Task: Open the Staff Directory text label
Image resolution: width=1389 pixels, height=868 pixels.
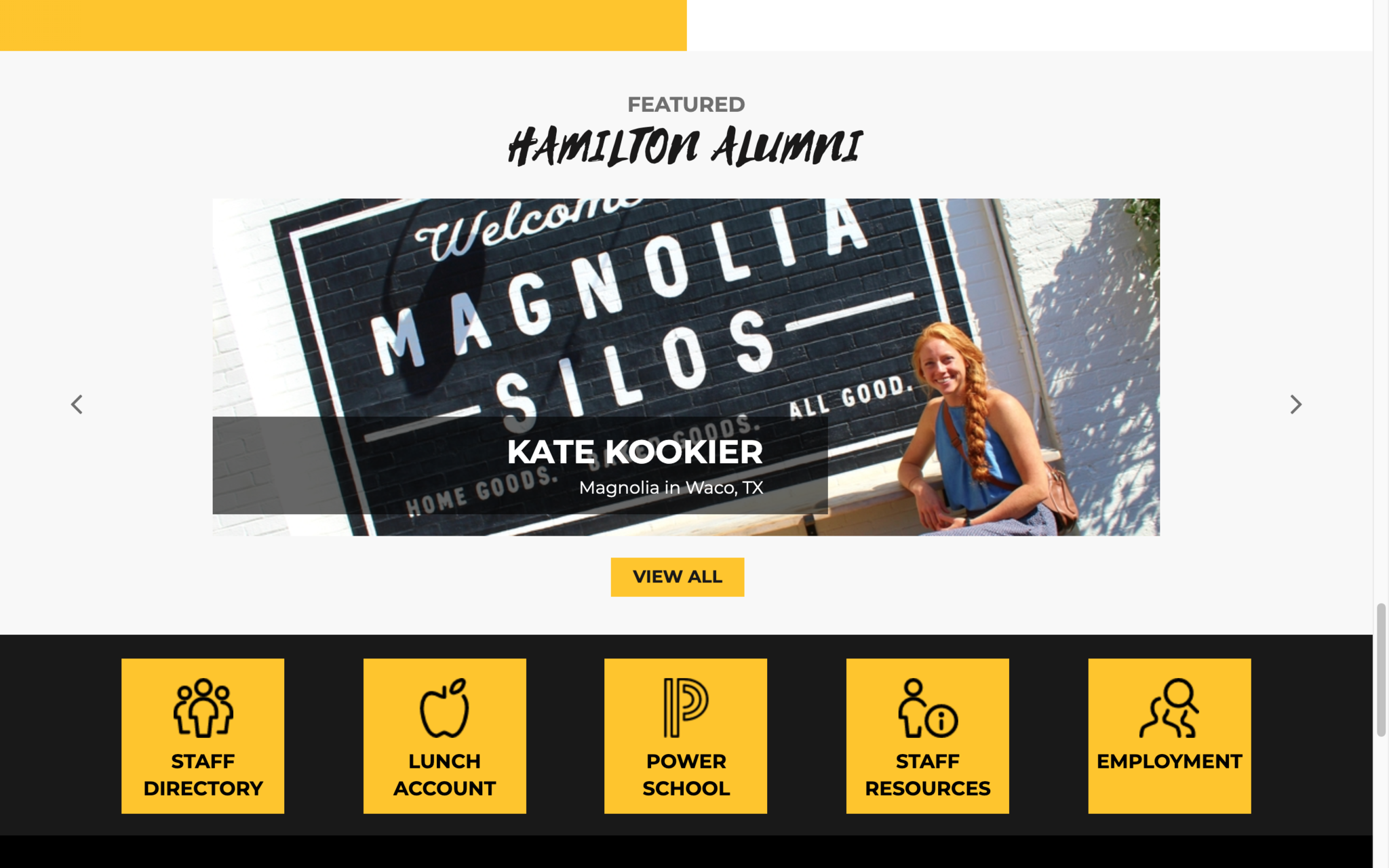Action: (203, 774)
